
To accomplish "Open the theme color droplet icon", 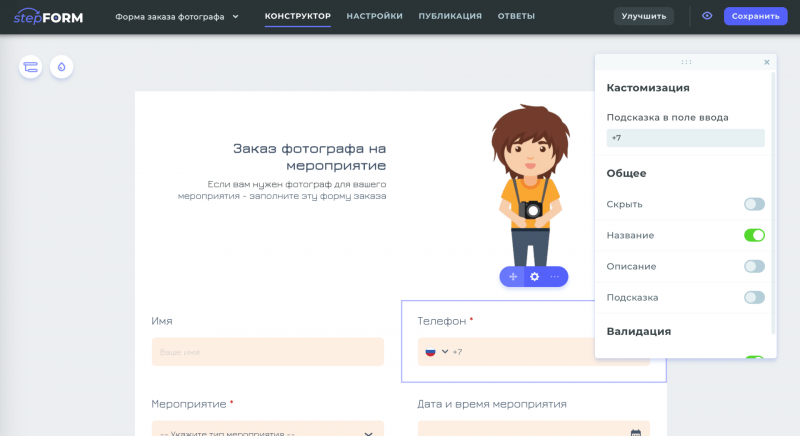I will (62, 67).
